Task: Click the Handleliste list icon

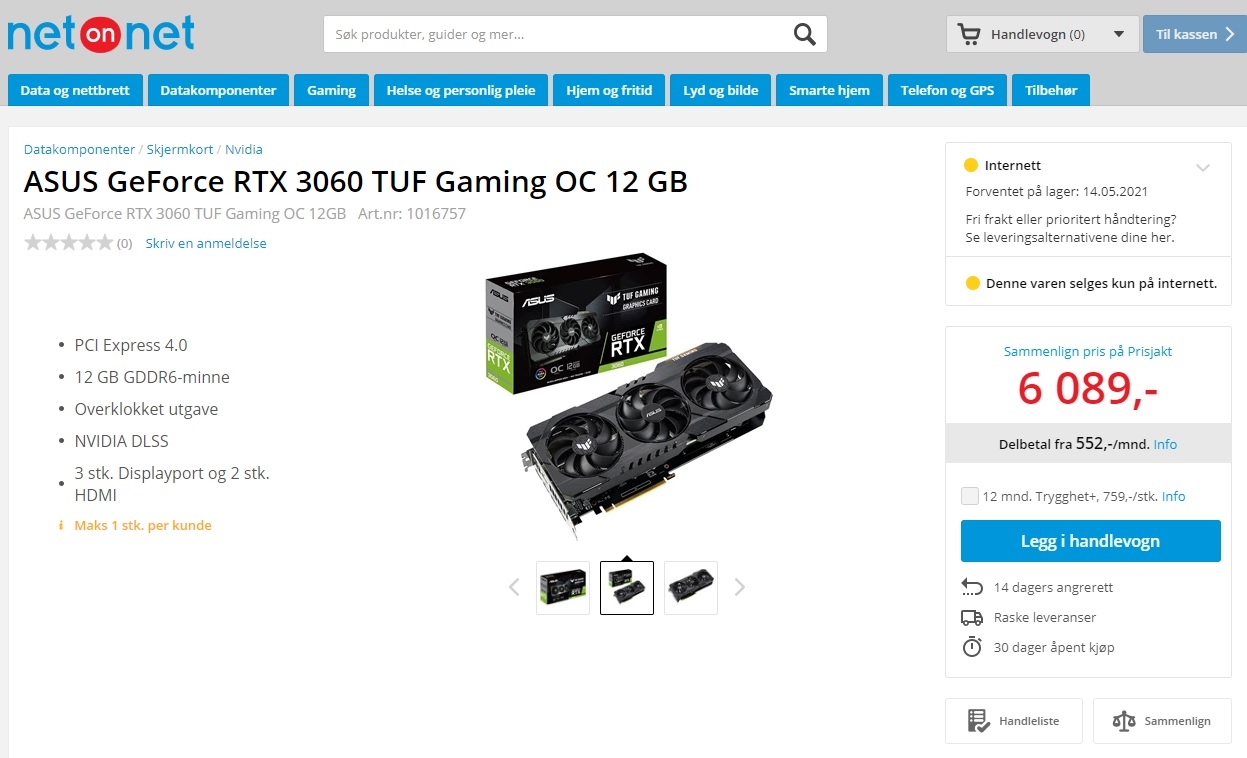Action: pyautogui.click(x=978, y=721)
